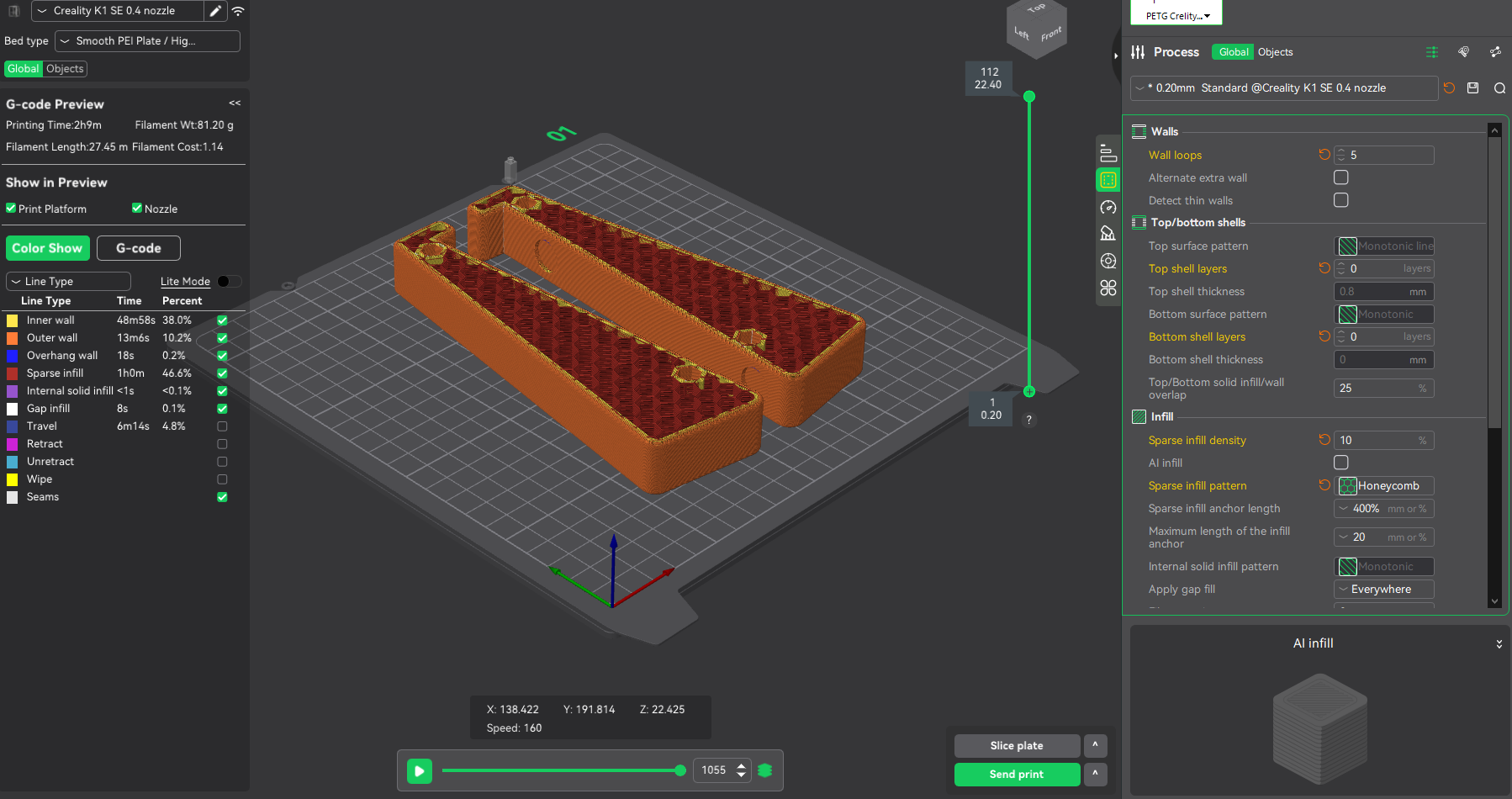Click the Inner wall yellow color swatch
The image size is (1512, 799).
click(x=13, y=320)
